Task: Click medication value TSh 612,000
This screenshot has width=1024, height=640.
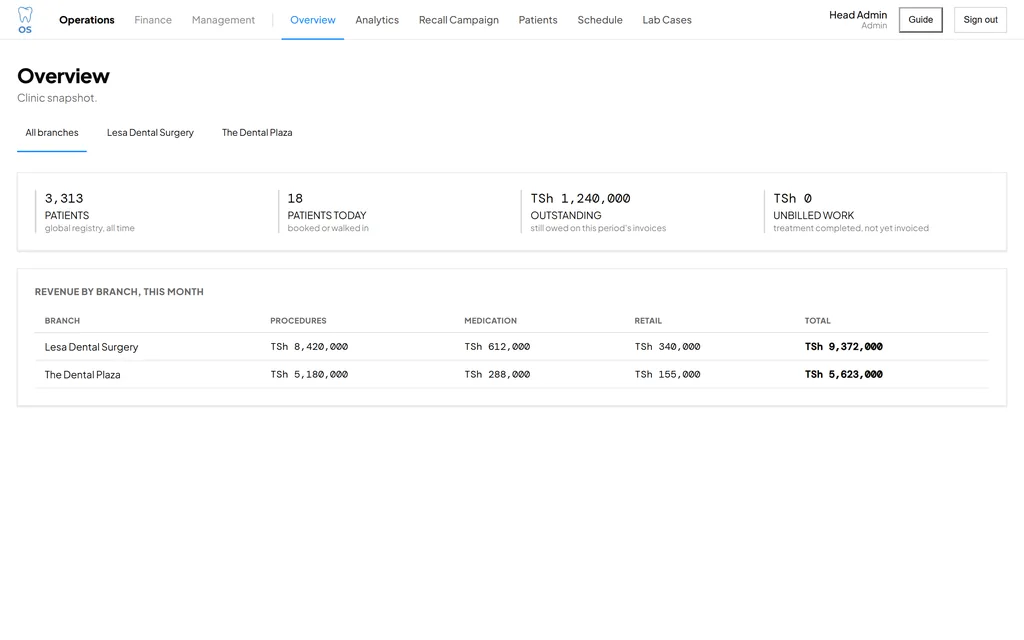Action: tap(497, 347)
